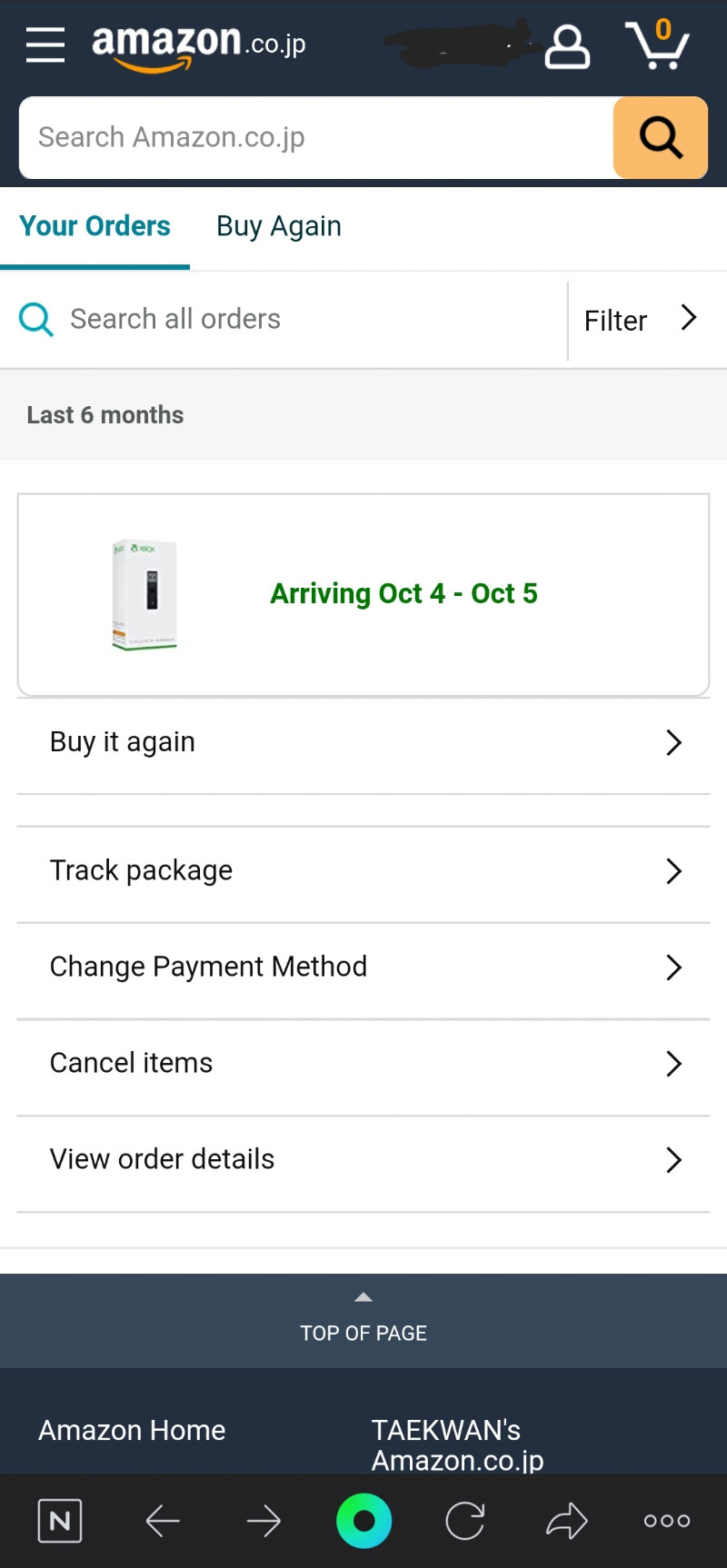The image size is (727, 1568).
Task: Open the Buy it again row
Action: click(363, 742)
